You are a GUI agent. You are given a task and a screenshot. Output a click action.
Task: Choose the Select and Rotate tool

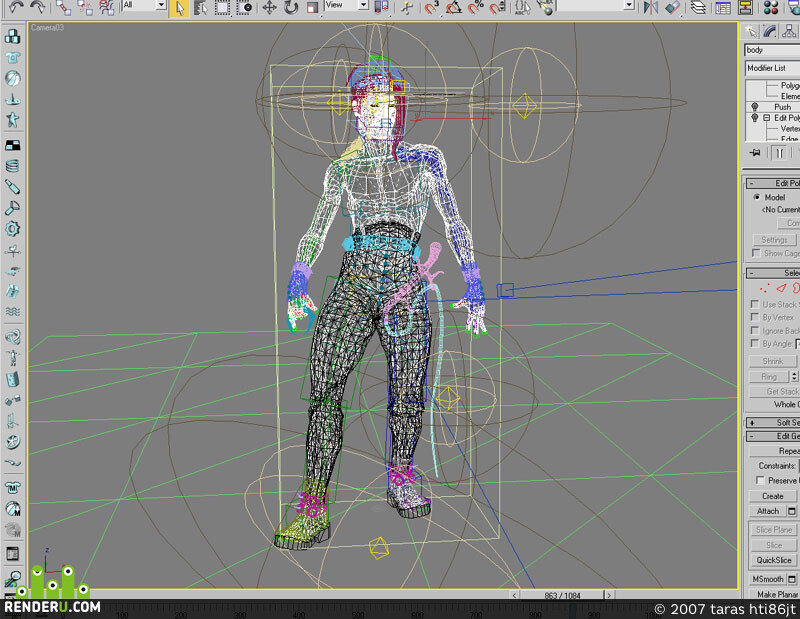pos(291,7)
